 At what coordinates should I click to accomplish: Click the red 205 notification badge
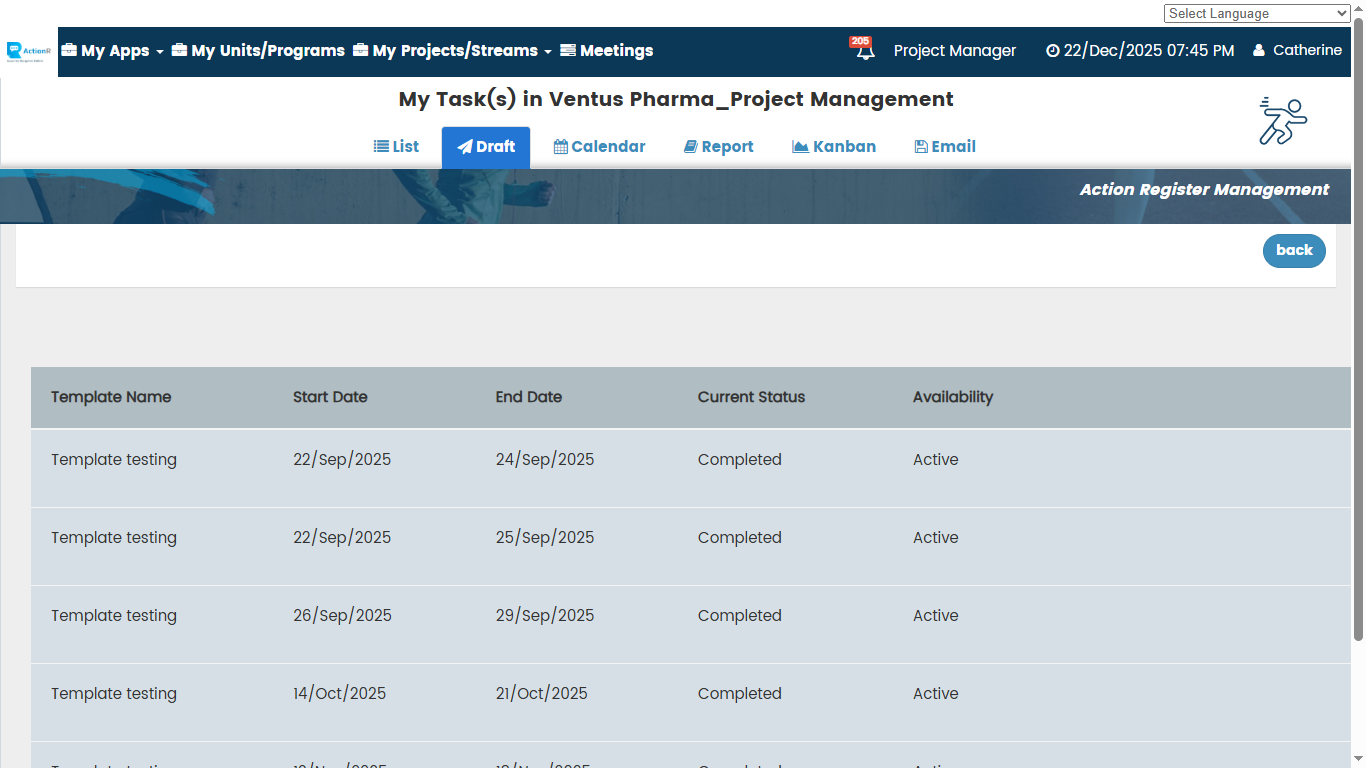(860, 41)
